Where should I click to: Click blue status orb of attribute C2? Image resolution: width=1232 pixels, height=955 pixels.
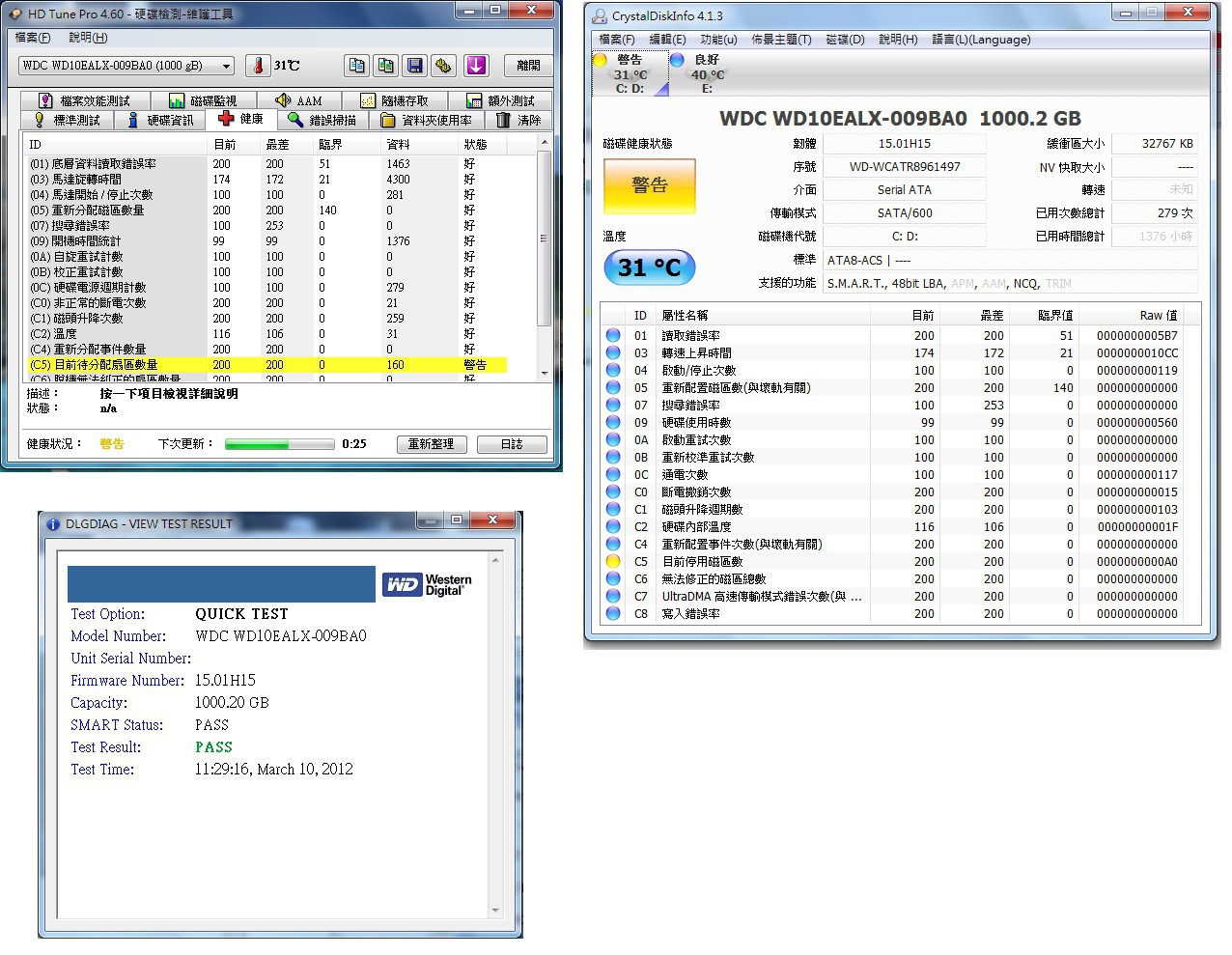point(613,526)
